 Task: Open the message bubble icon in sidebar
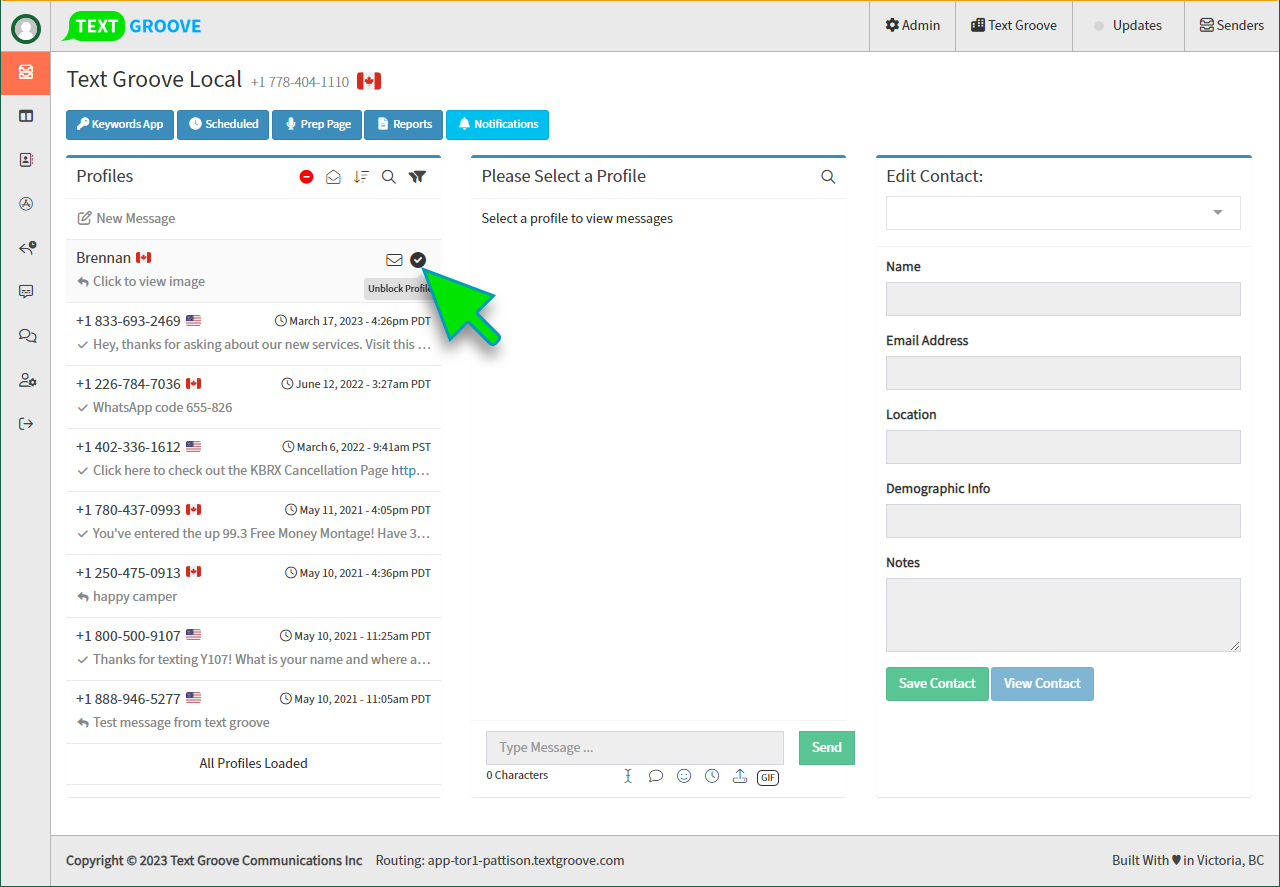coord(26,292)
